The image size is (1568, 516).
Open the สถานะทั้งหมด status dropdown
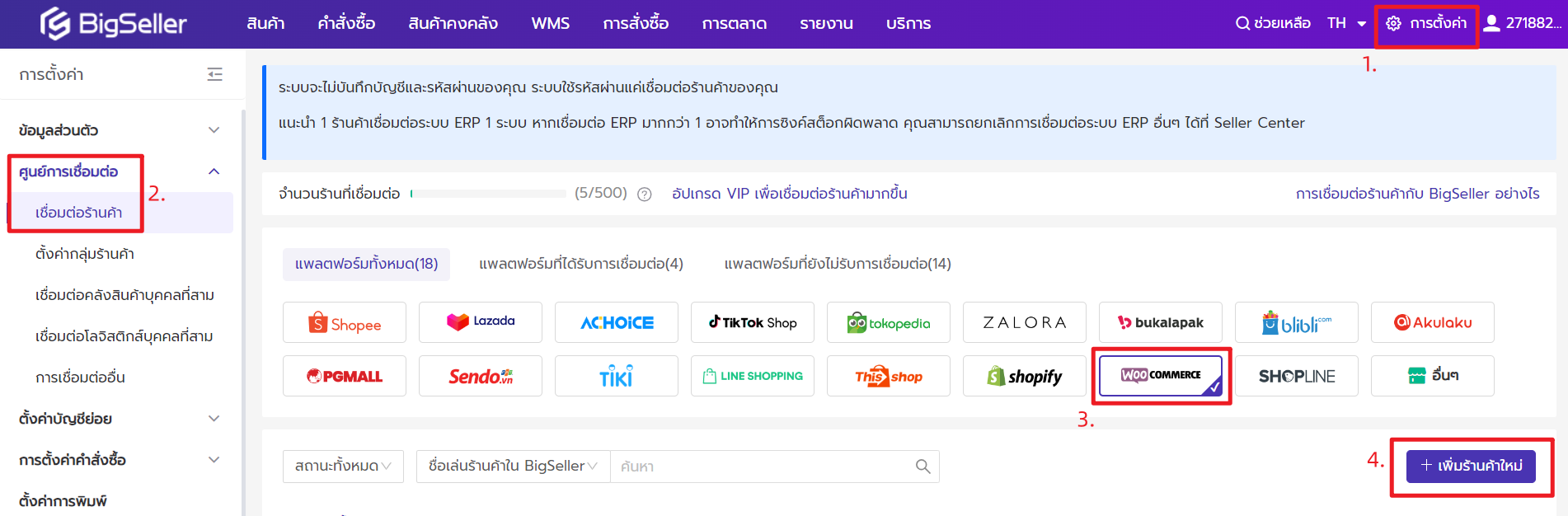[343, 467]
